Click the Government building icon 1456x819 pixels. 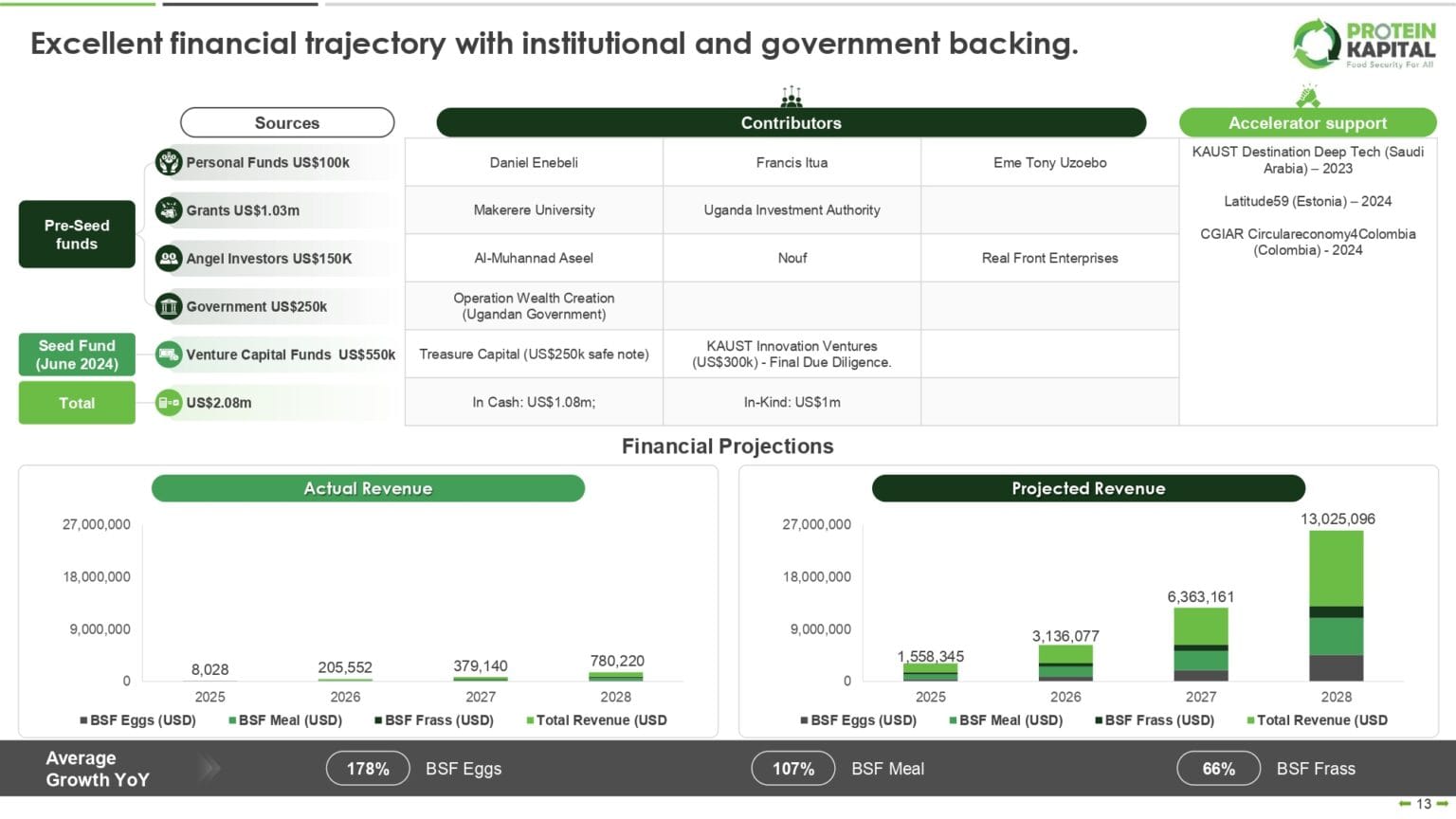click(x=169, y=306)
